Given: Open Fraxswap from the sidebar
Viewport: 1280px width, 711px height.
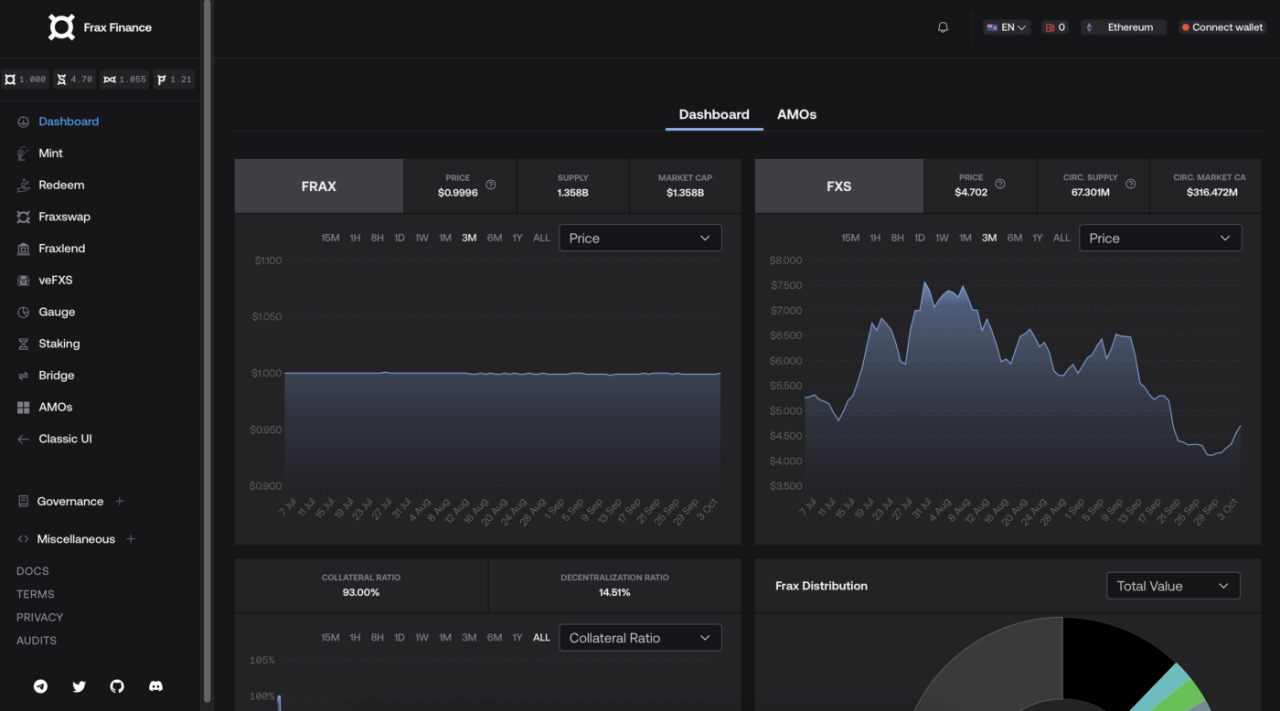Looking at the screenshot, I should pyautogui.click(x=65, y=217).
